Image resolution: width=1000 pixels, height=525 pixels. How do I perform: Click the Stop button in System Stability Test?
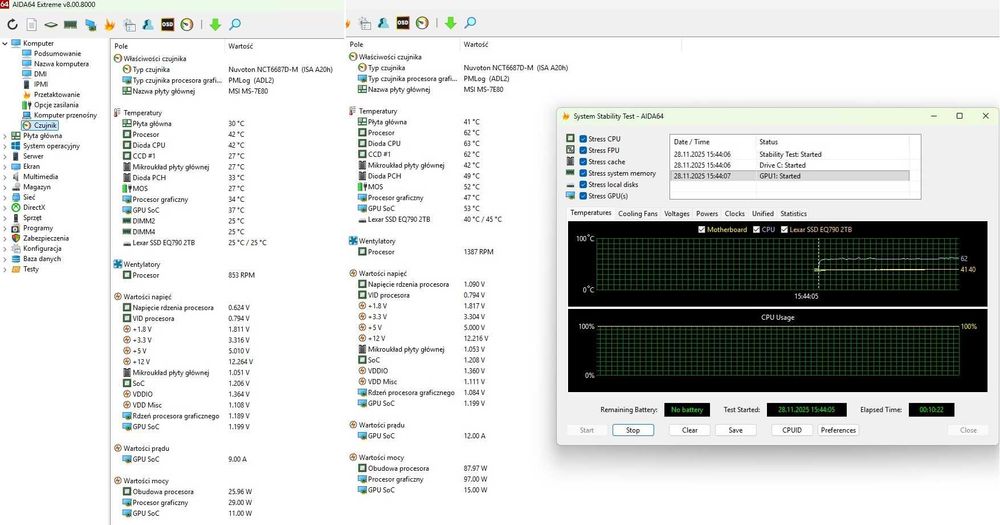(x=633, y=430)
